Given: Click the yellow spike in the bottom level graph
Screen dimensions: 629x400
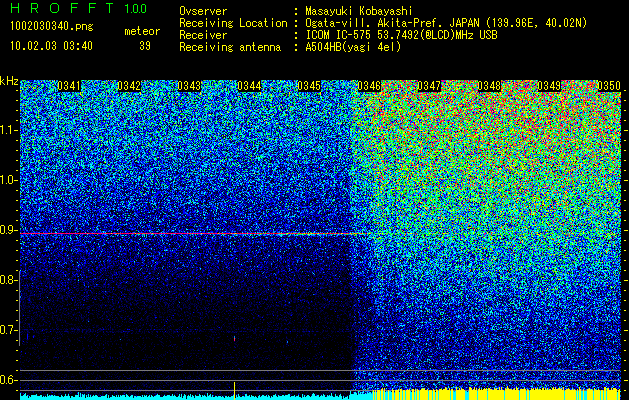Looking at the screenshot, I should point(234,389).
